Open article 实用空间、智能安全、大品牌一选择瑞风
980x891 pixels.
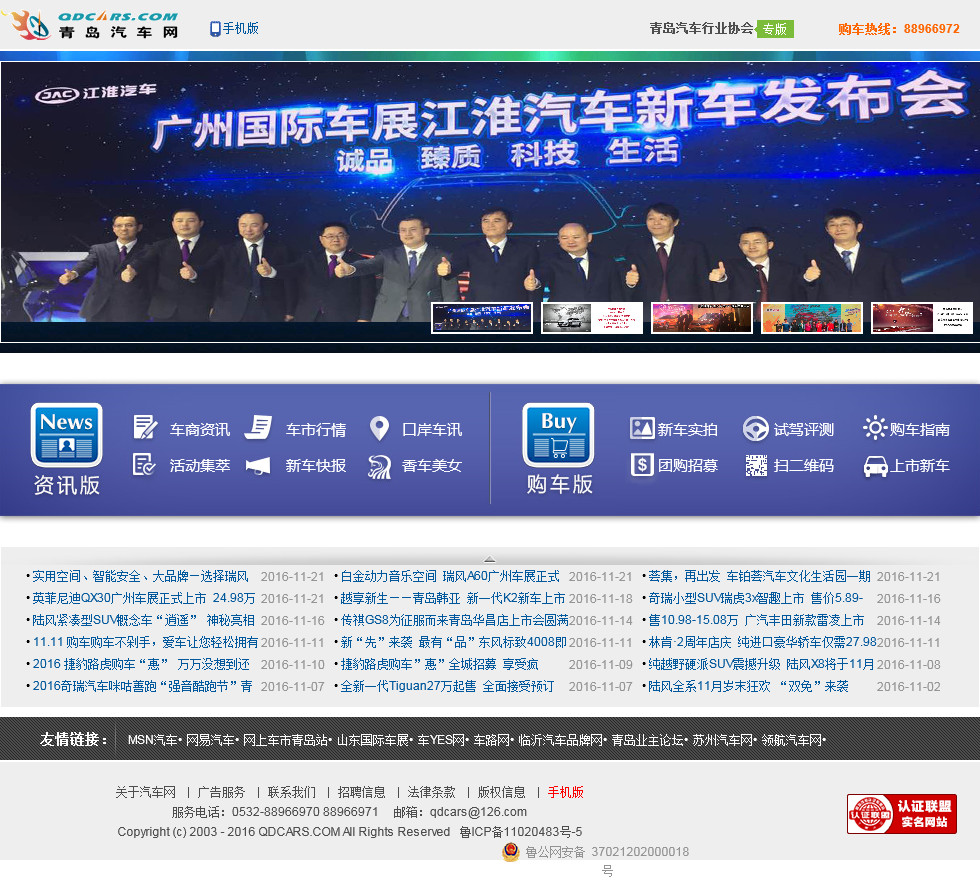tap(140, 576)
